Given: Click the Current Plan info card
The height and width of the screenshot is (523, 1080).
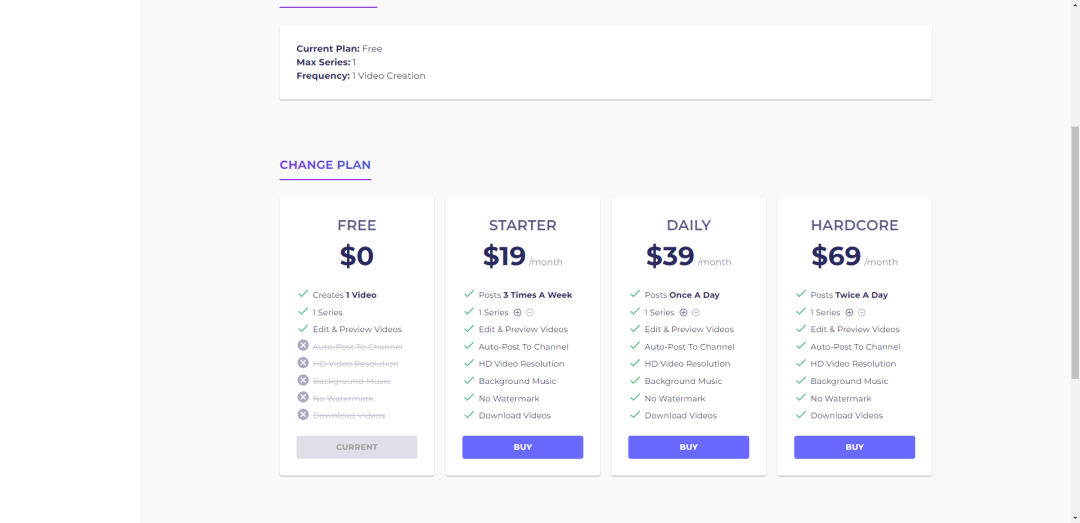Looking at the screenshot, I should tap(605, 62).
